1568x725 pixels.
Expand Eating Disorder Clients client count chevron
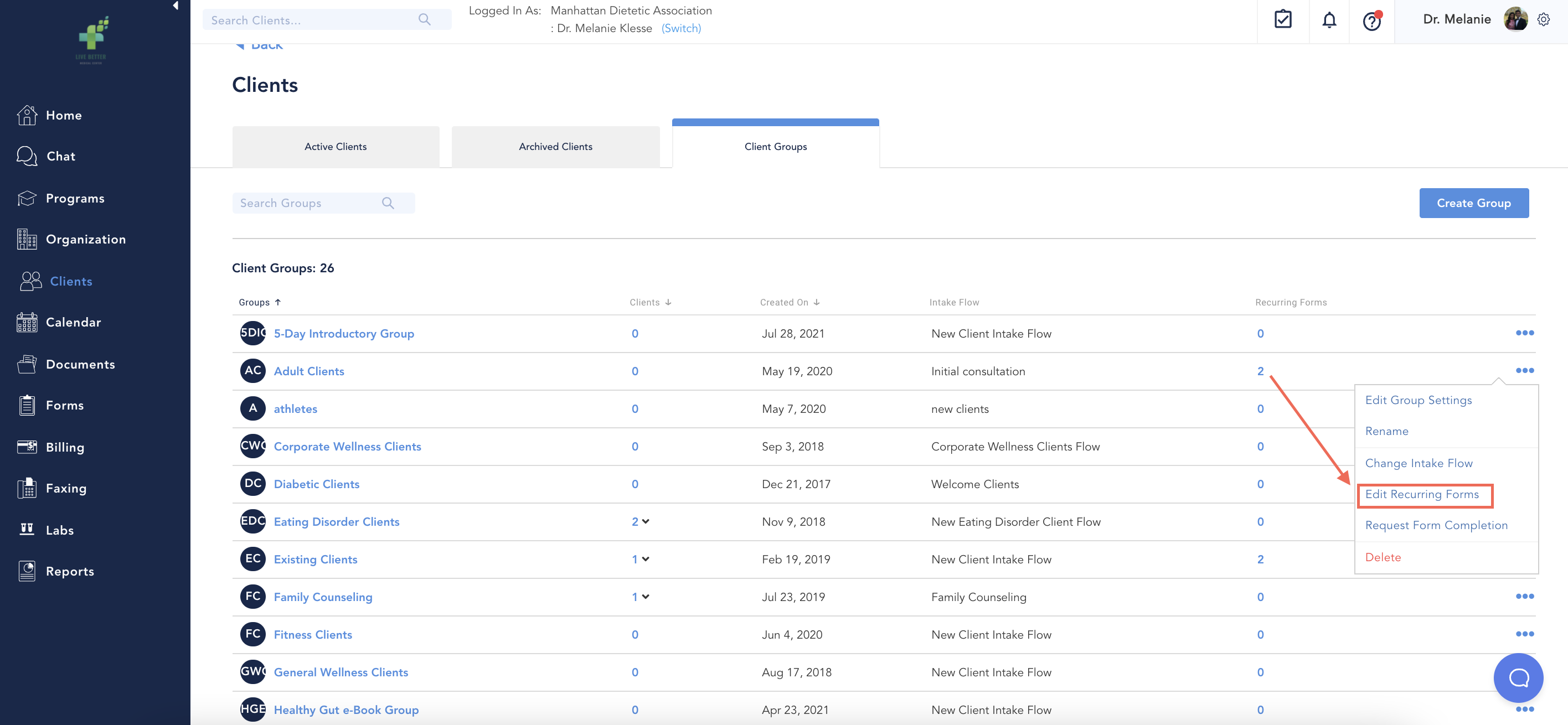(x=646, y=521)
